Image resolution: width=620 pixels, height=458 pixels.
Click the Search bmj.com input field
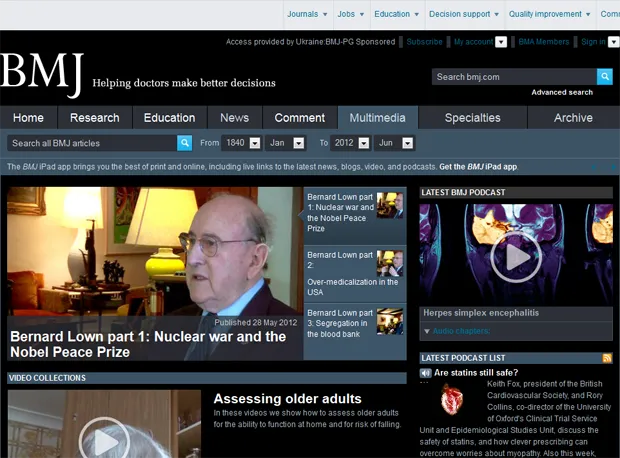point(514,77)
